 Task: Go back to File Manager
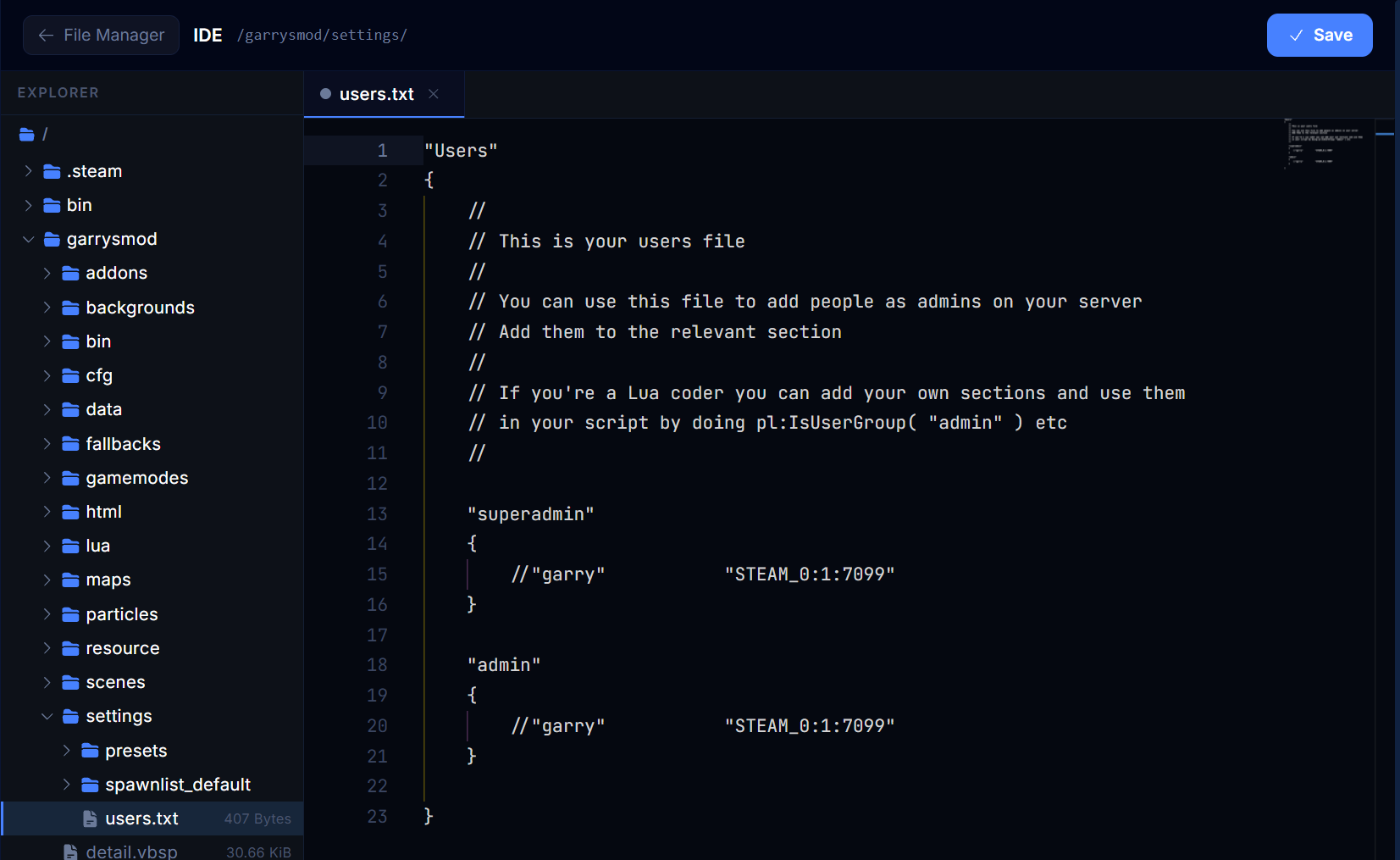[x=101, y=35]
